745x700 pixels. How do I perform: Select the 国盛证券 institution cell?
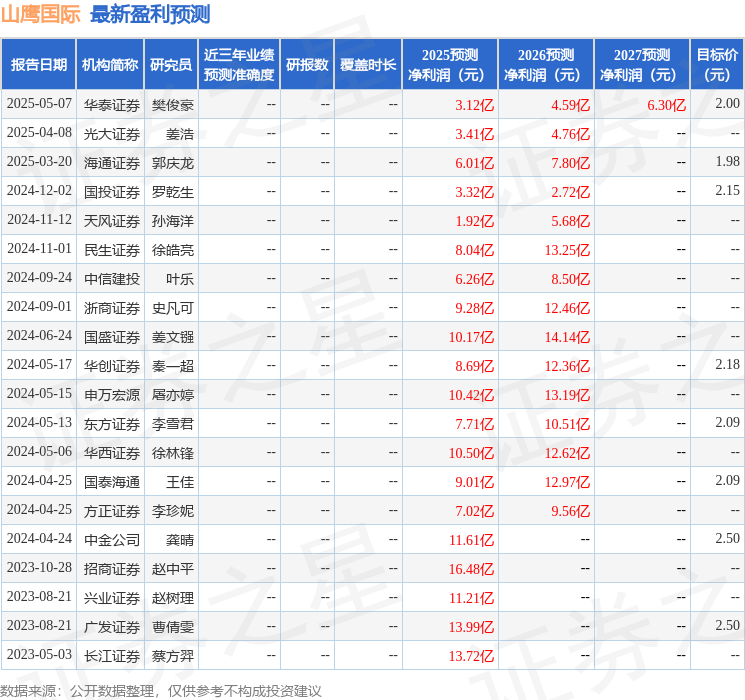(x=112, y=337)
